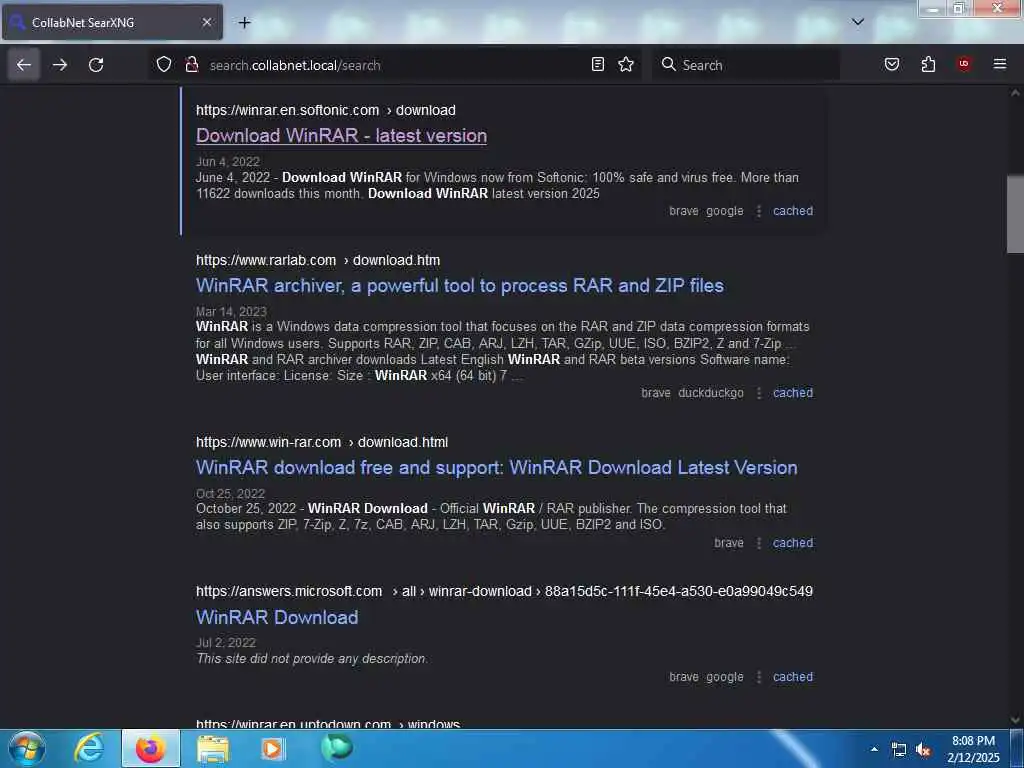This screenshot has width=1024, height=768.
Task: Open the WinRAR Download Microsoft answers link
Action: click(x=277, y=617)
